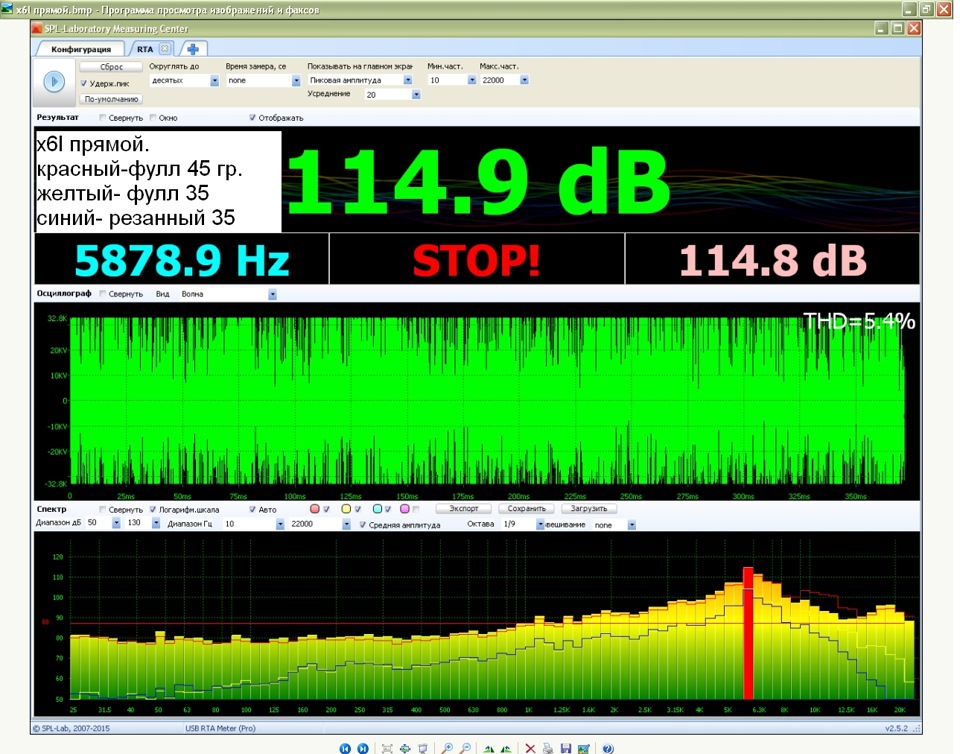Rotate image clockwise in the viewer
The height and width of the screenshot is (754, 960).
(489, 748)
